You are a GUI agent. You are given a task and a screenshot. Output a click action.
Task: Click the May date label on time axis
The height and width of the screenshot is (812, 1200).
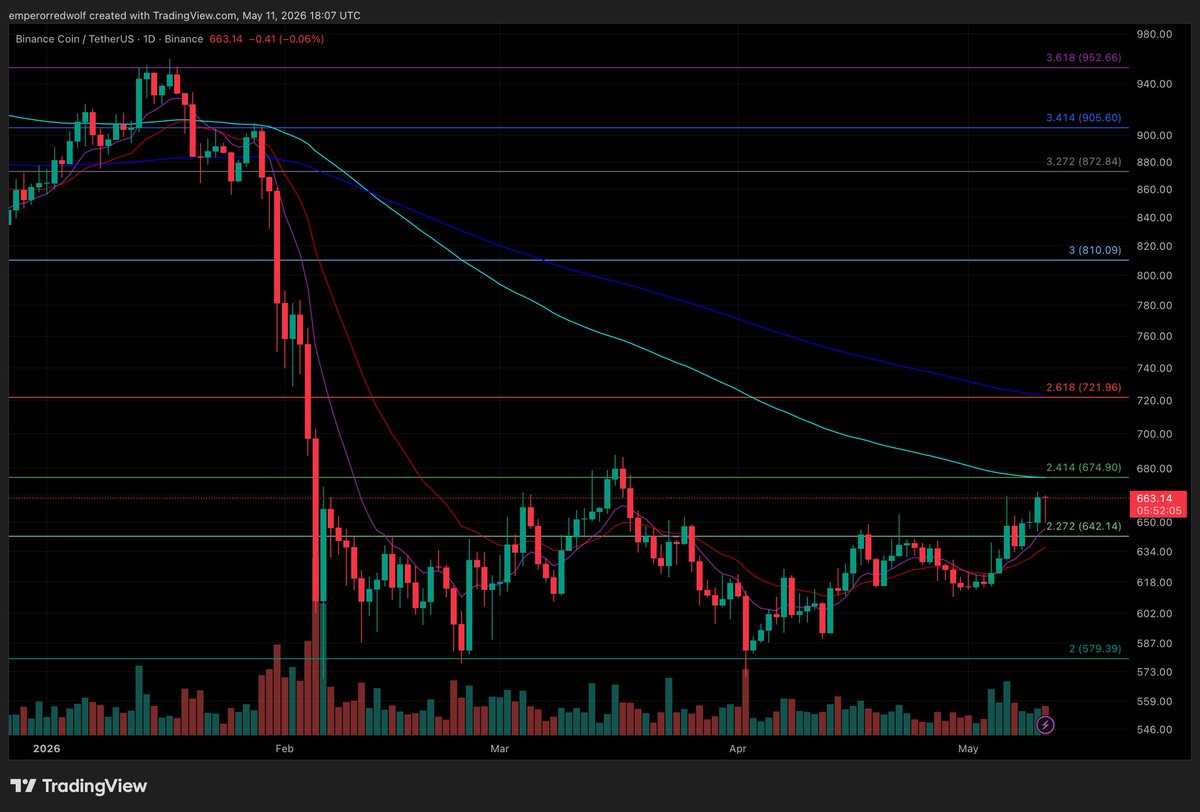tap(968, 748)
